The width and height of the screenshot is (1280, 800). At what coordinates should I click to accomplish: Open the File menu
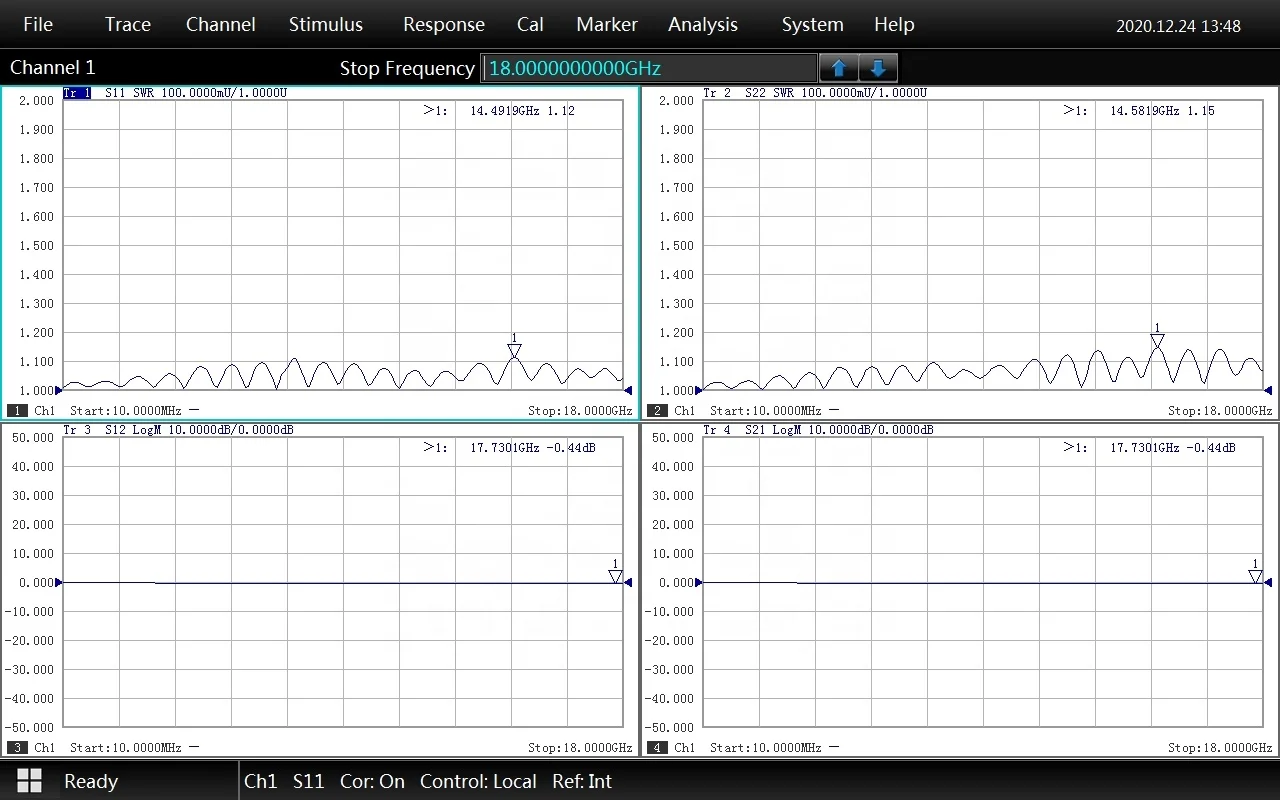(x=38, y=24)
